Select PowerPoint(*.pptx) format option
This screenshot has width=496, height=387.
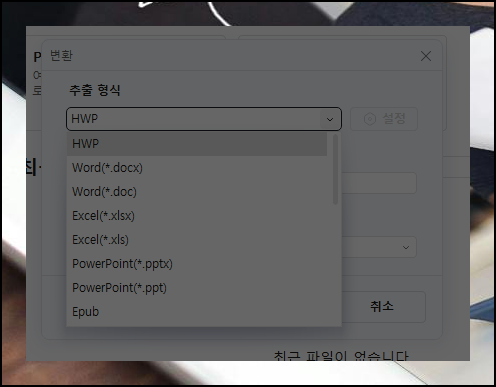point(197,264)
